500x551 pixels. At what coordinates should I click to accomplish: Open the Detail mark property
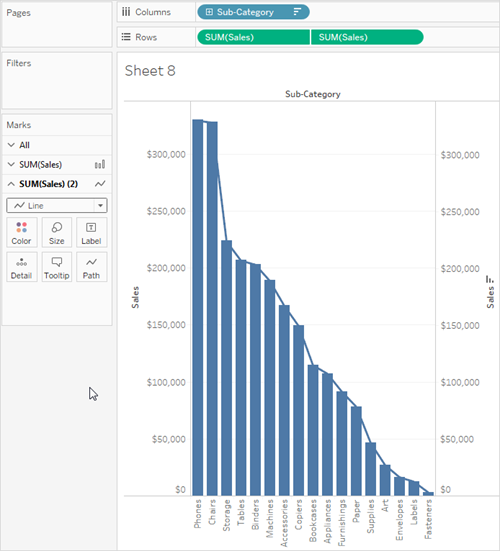pyautogui.click(x=21, y=267)
